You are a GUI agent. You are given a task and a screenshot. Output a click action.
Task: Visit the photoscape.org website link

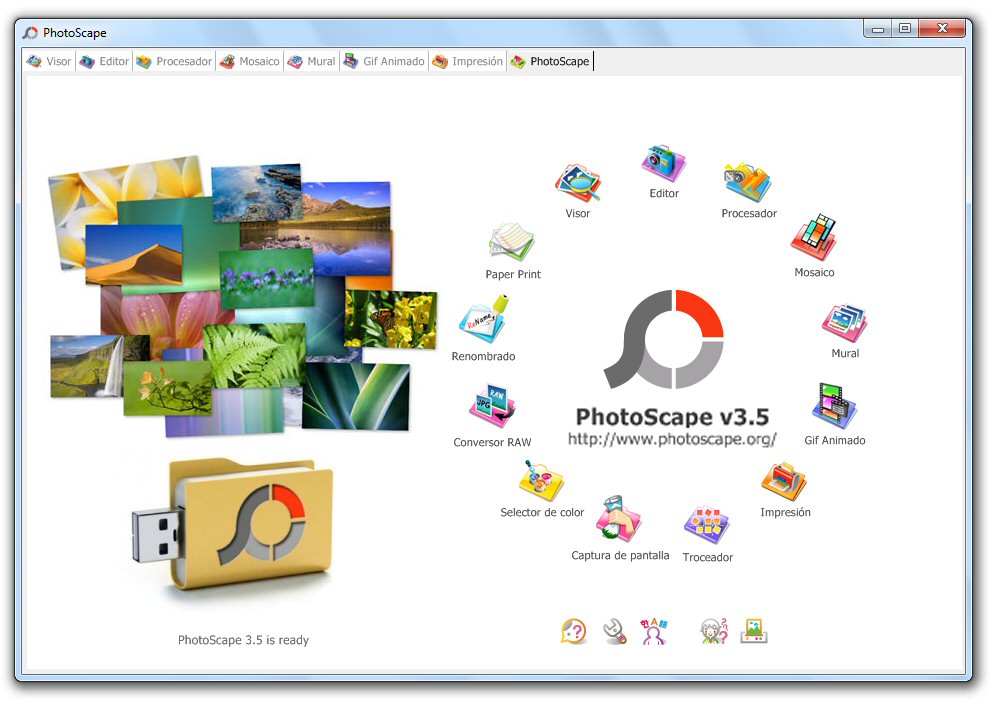(x=672, y=437)
